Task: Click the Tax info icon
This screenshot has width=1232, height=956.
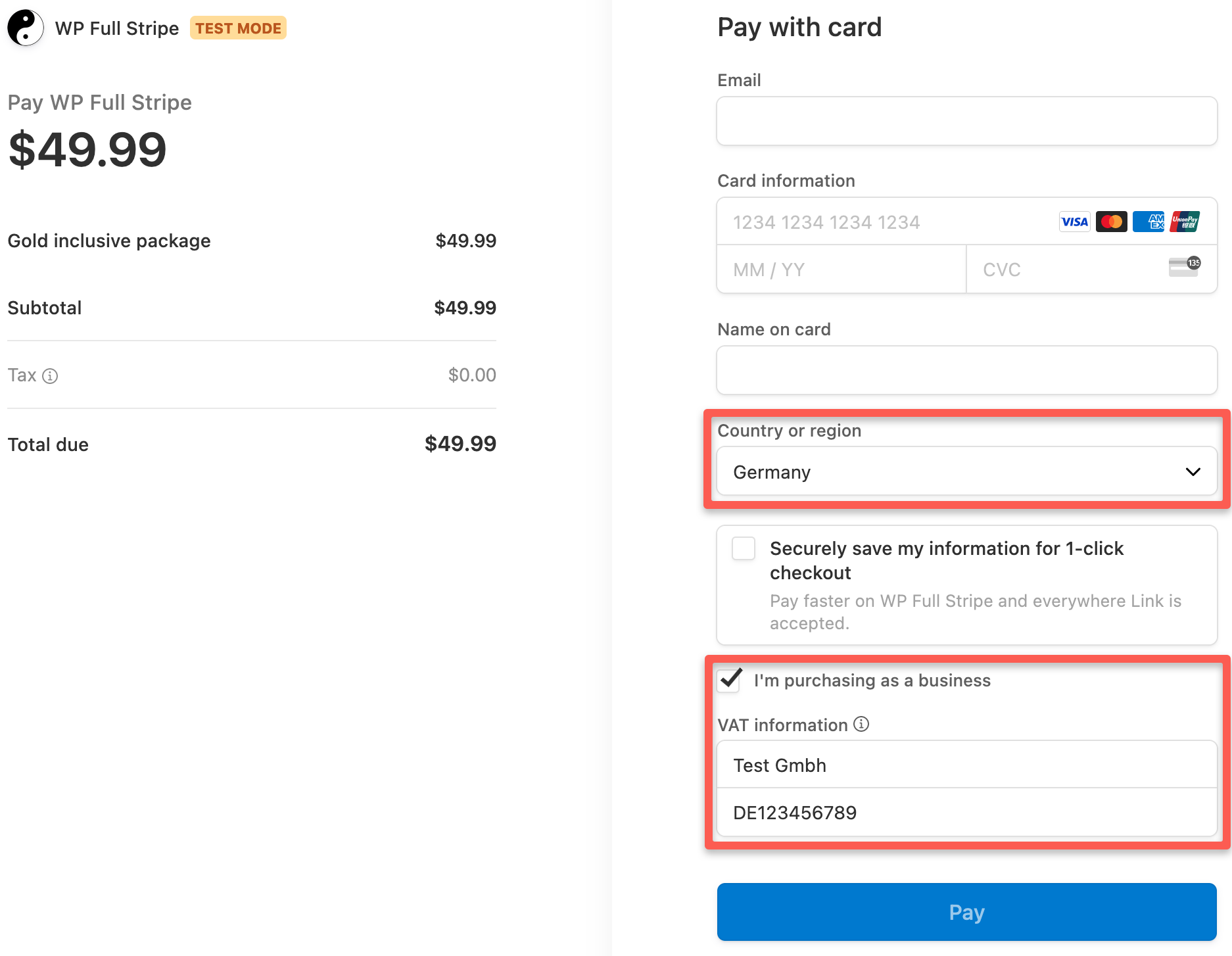Action: click(x=51, y=375)
